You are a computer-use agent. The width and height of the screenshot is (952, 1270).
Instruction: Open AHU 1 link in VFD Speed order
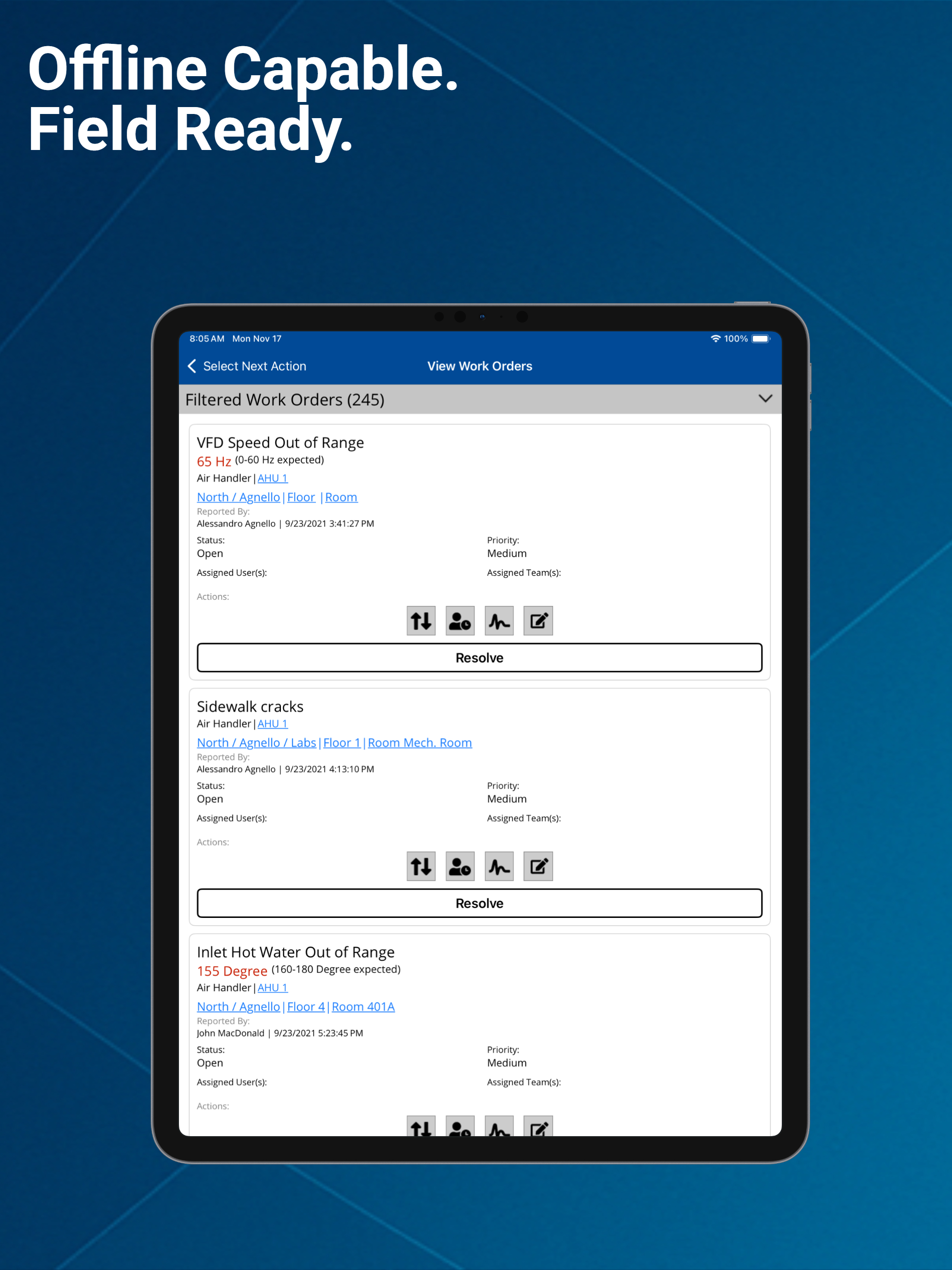tap(273, 478)
